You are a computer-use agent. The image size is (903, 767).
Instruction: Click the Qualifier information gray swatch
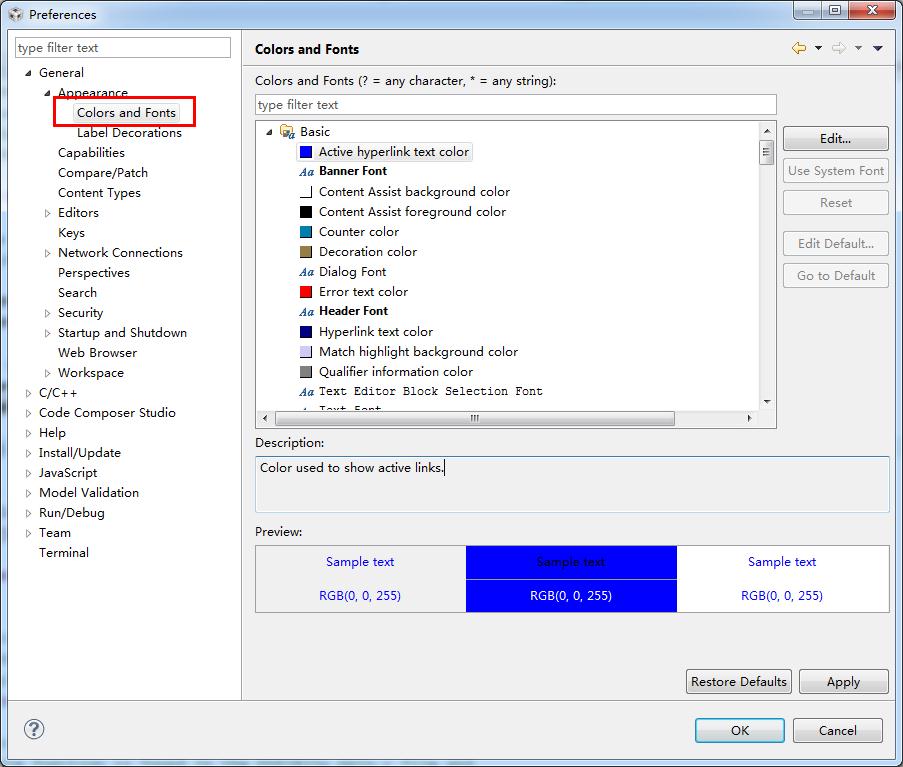pos(306,371)
